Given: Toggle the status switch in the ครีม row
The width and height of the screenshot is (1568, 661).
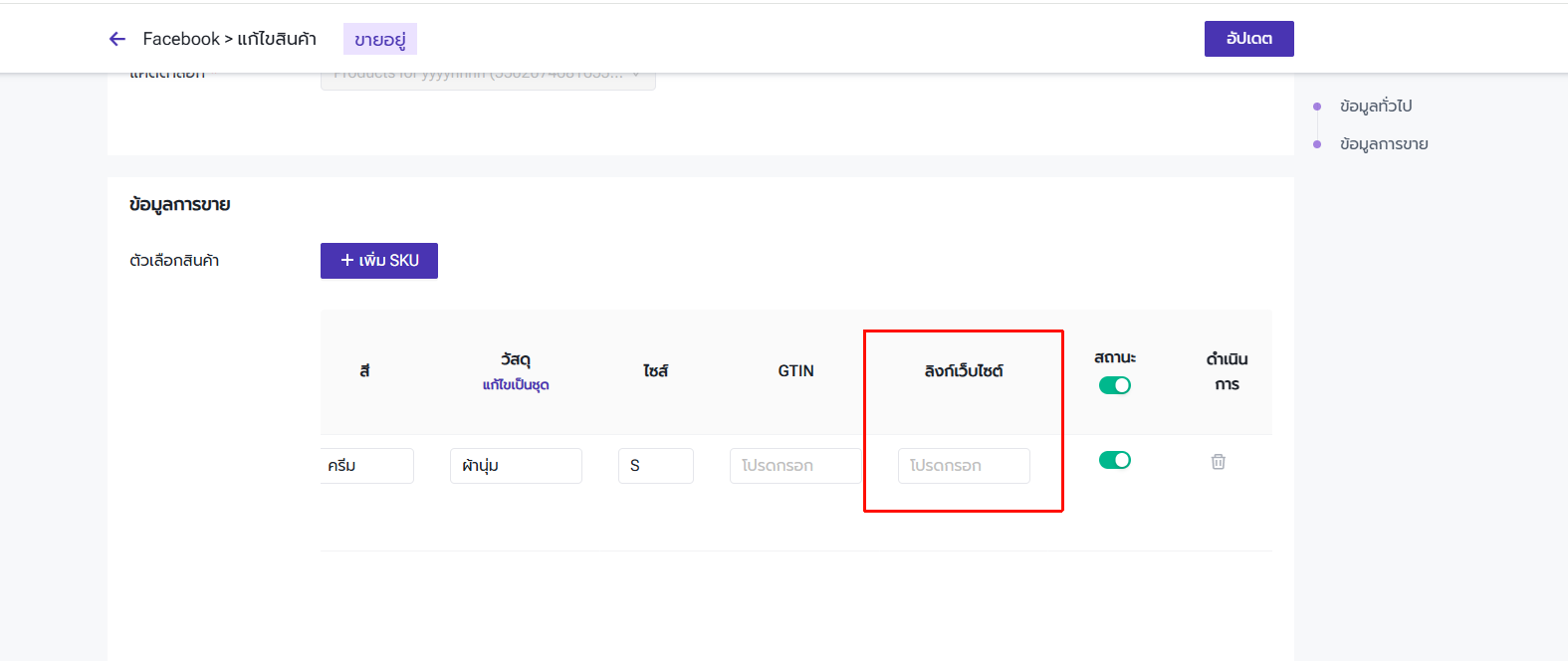Looking at the screenshot, I should [x=1114, y=460].
